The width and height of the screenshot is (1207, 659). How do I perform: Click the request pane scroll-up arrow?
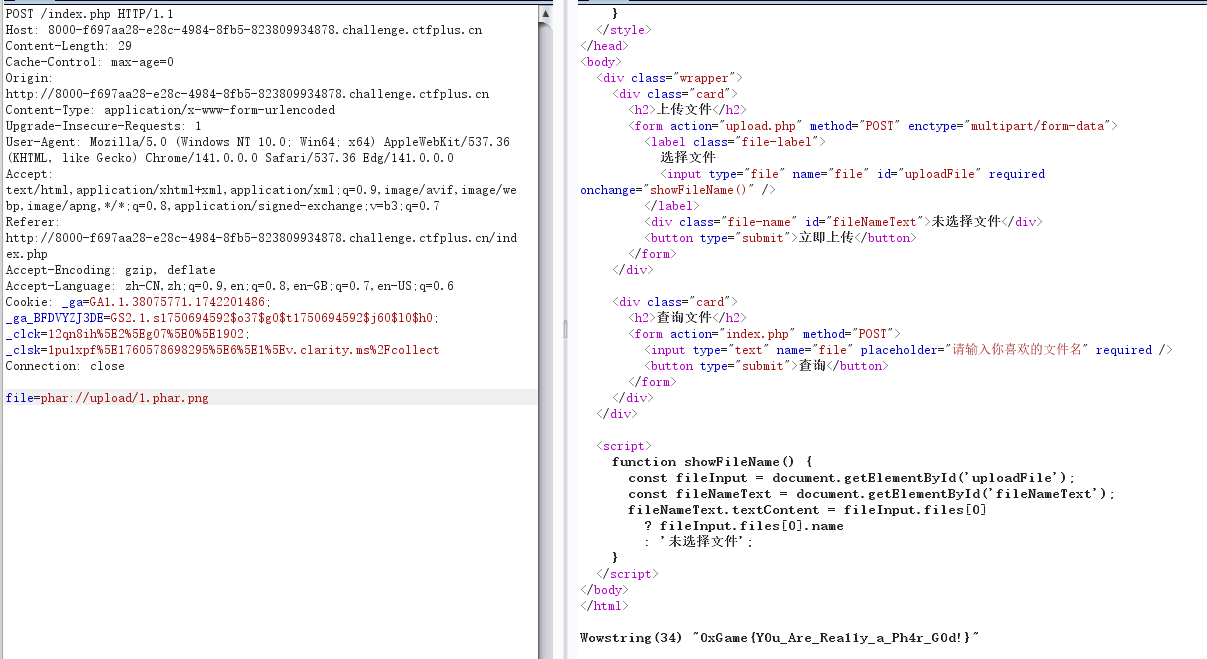pos(545,14)
